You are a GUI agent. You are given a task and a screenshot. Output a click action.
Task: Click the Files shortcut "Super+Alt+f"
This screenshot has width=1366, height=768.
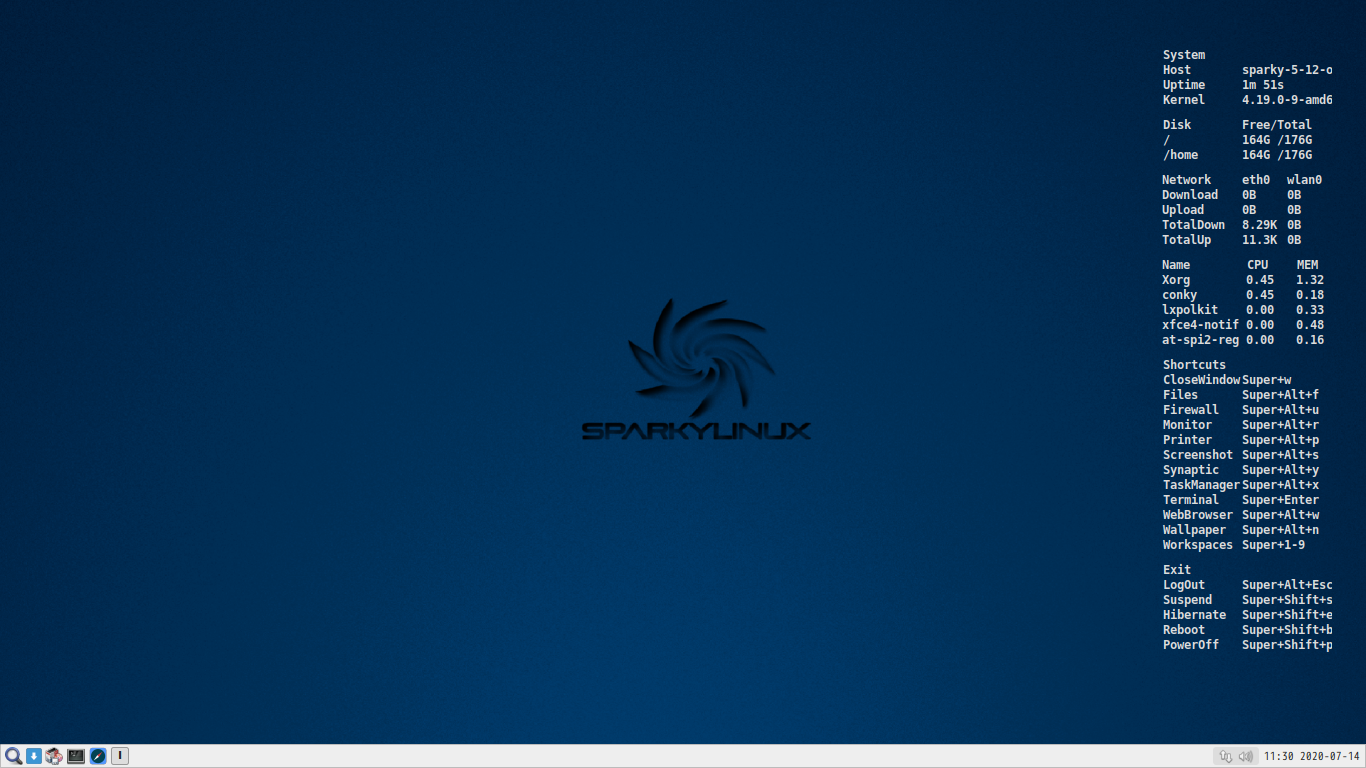click(1280, 395)
